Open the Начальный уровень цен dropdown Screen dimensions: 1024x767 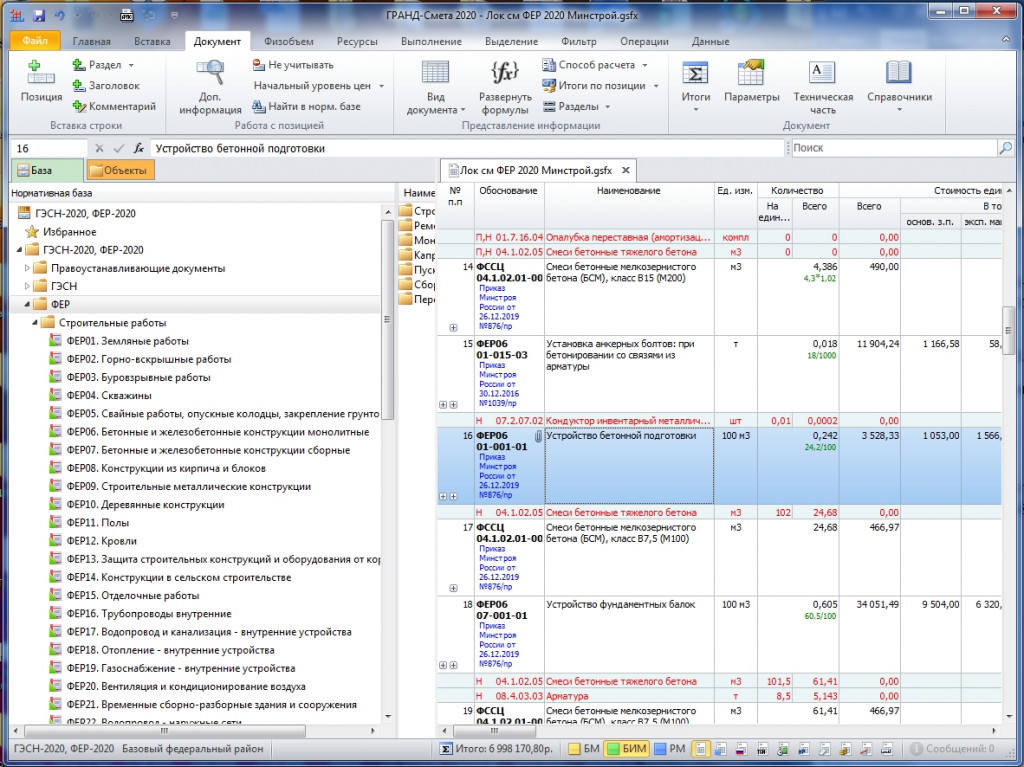coord(381,86)
